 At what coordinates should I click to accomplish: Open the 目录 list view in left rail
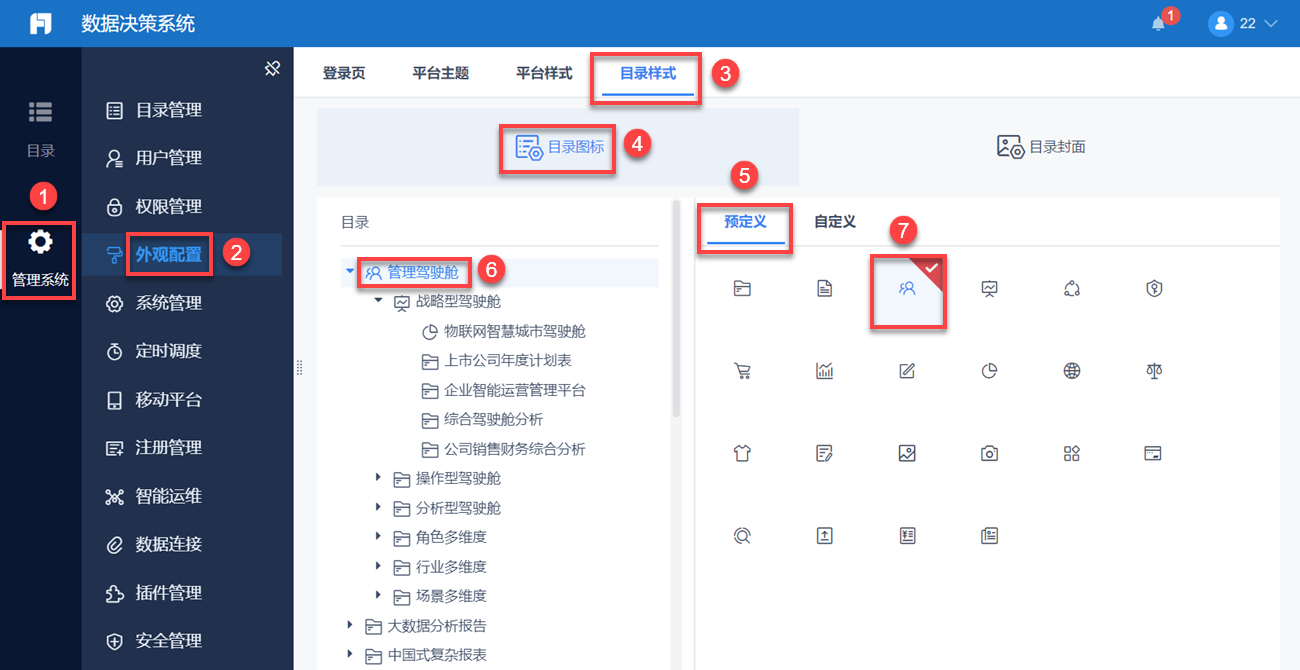click(x=40, y=129)
